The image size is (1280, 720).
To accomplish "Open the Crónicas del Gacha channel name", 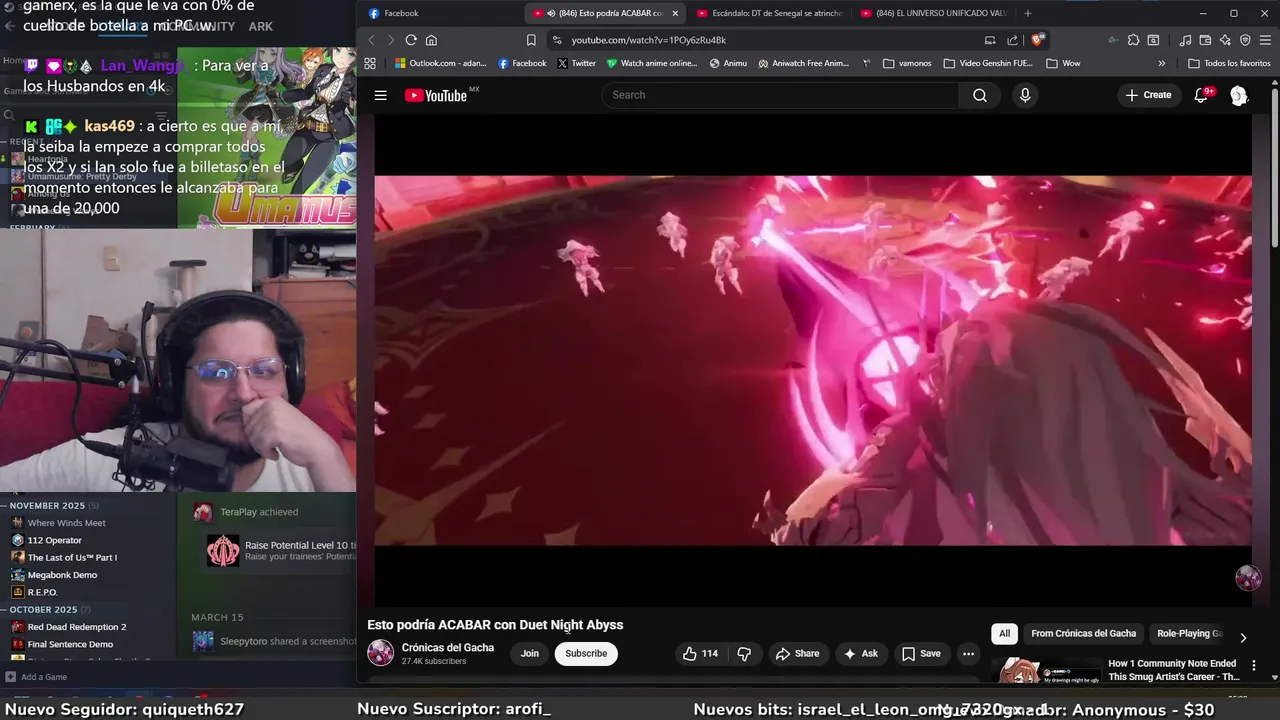I will 448,648.
